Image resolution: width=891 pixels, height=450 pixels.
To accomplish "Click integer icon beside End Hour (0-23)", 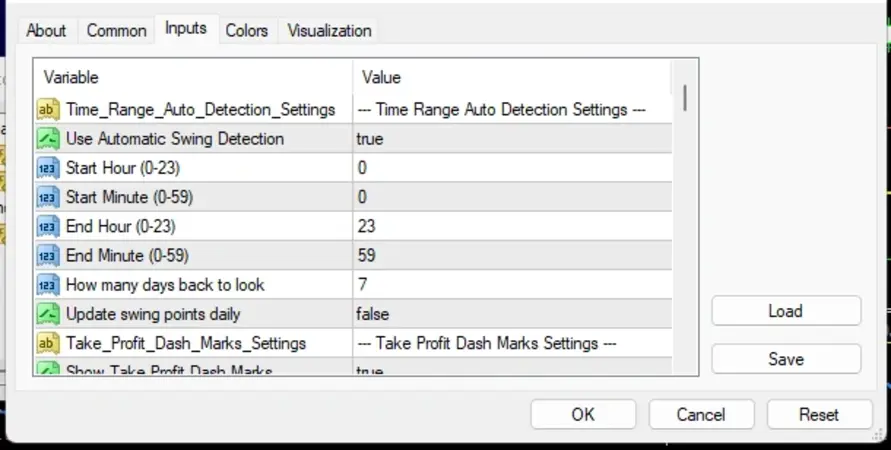I will 48,227.
